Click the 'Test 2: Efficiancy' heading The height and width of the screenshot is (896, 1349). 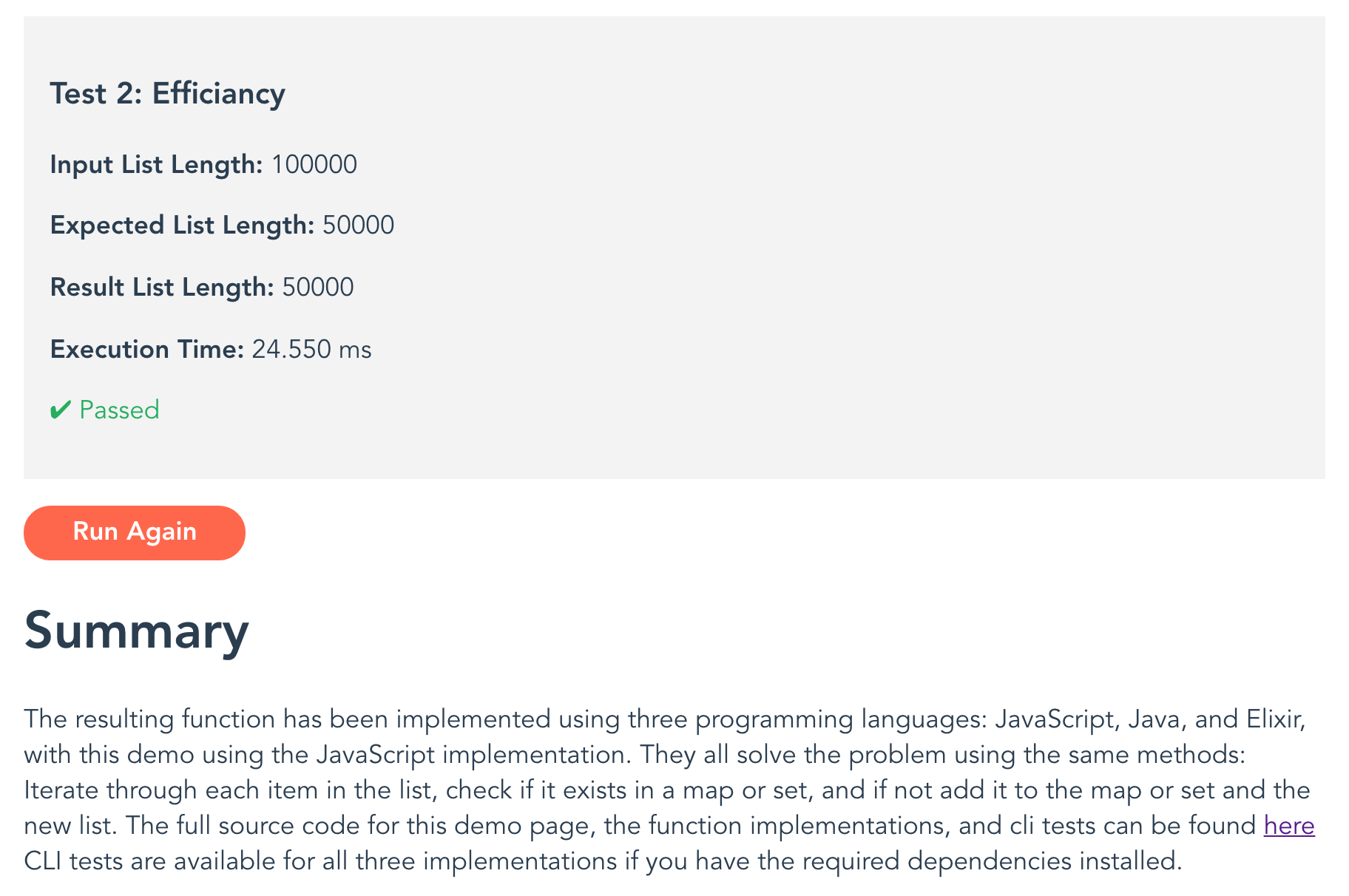click(x=167, y=94)
